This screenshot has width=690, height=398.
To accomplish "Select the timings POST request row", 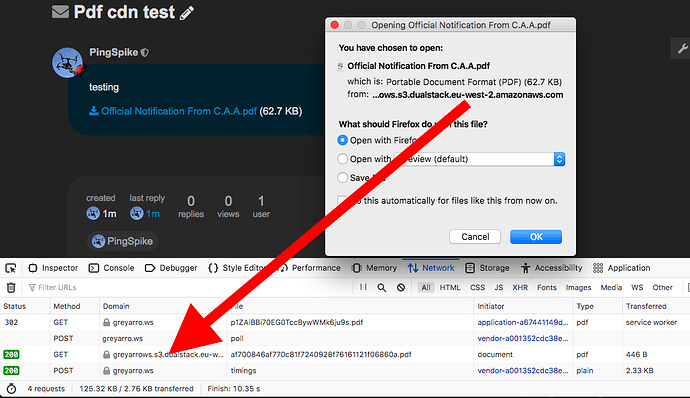I will [x=345, y=371].
